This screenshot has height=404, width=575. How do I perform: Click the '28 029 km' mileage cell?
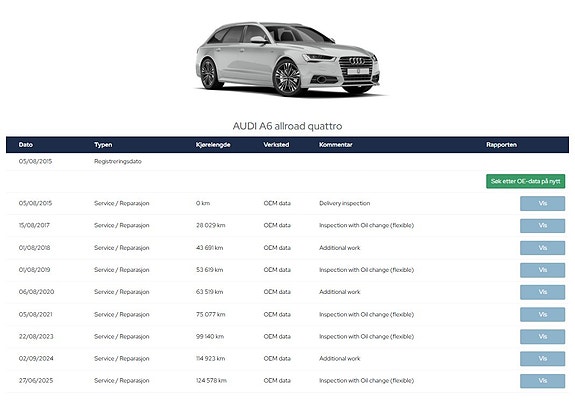[210, 225]
